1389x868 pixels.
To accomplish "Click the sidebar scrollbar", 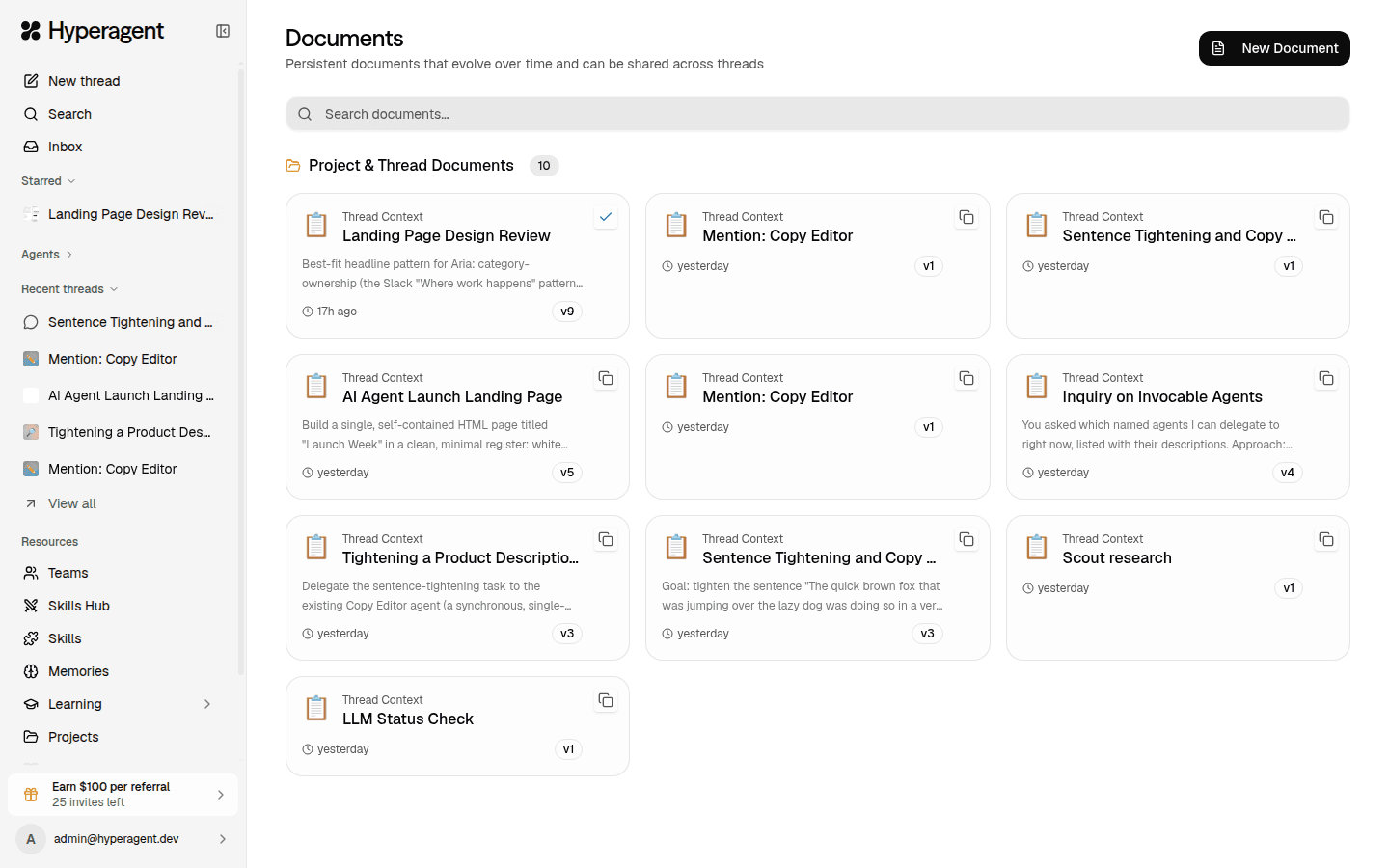I will (241, 371).
